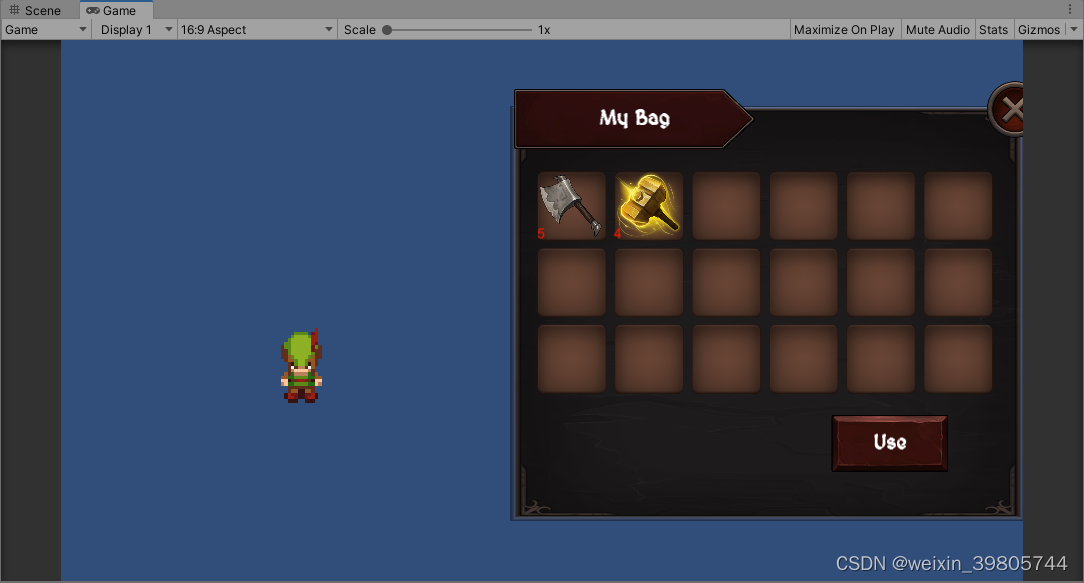The width and height of the screenshot is (1084, 583).
Task: Click the axe count number 5
Action: click(x=541, y=234)
